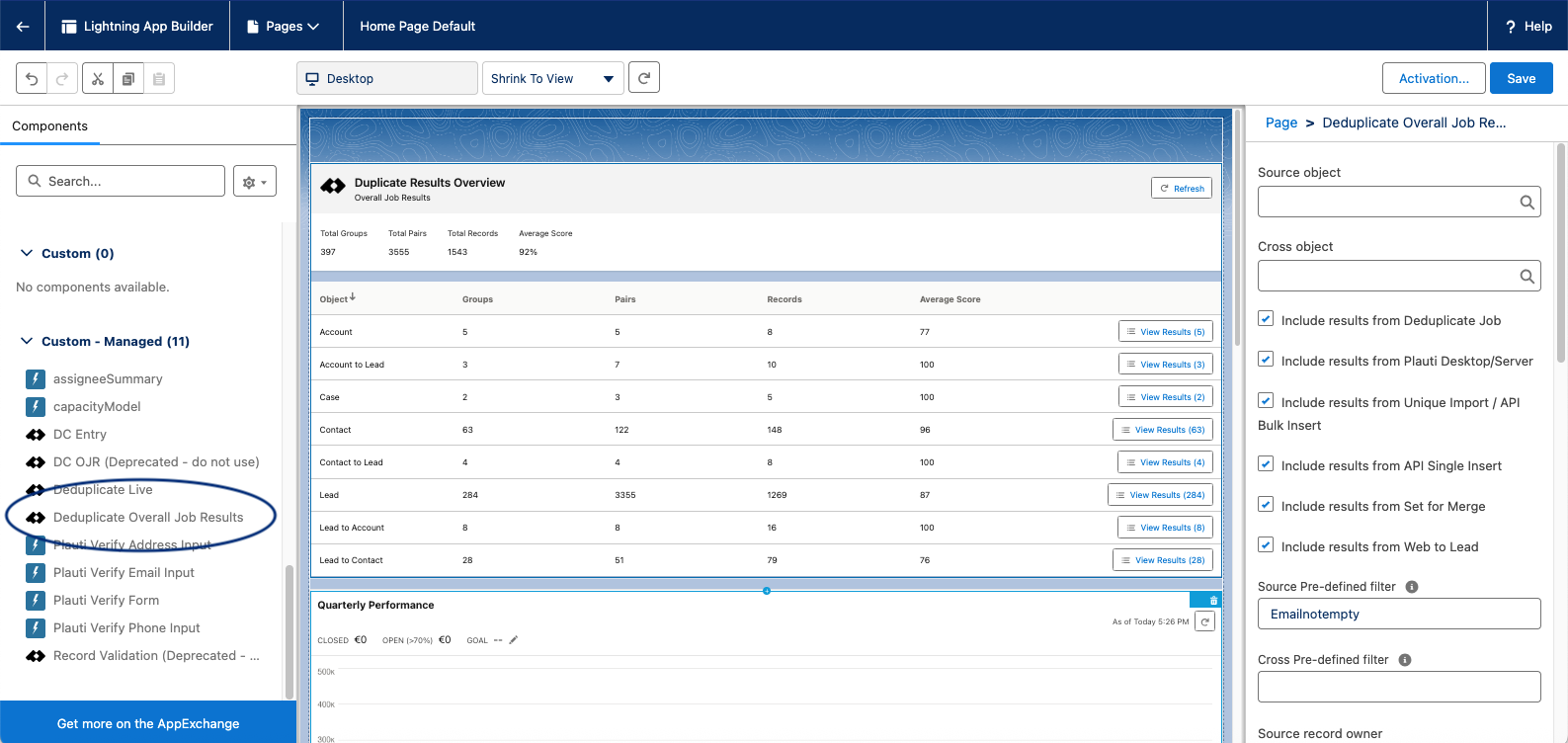1568x743 pixels.
Task: Toggle Include results from Unique Import checkbox
Action: [x=1266, y=401]
